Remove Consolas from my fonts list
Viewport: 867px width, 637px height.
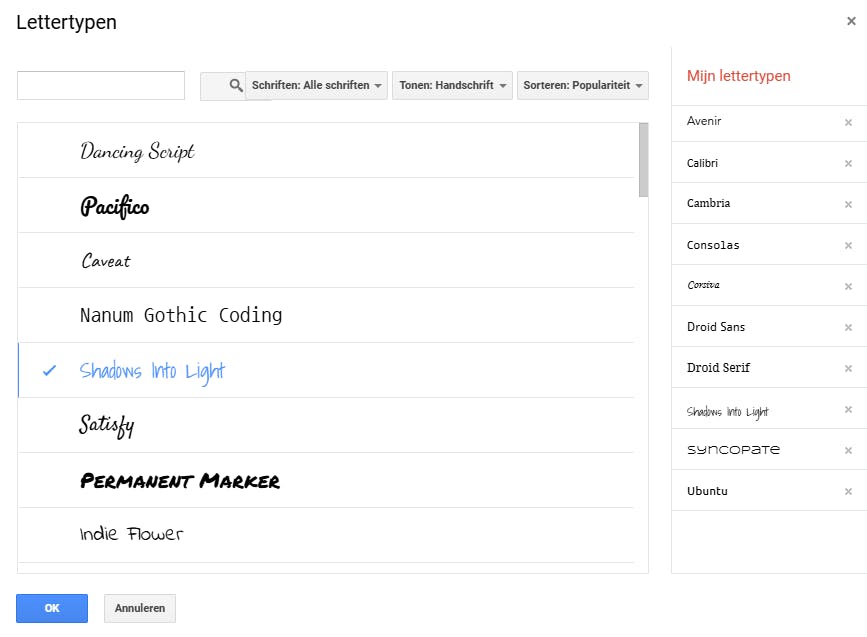pos(848,246)
